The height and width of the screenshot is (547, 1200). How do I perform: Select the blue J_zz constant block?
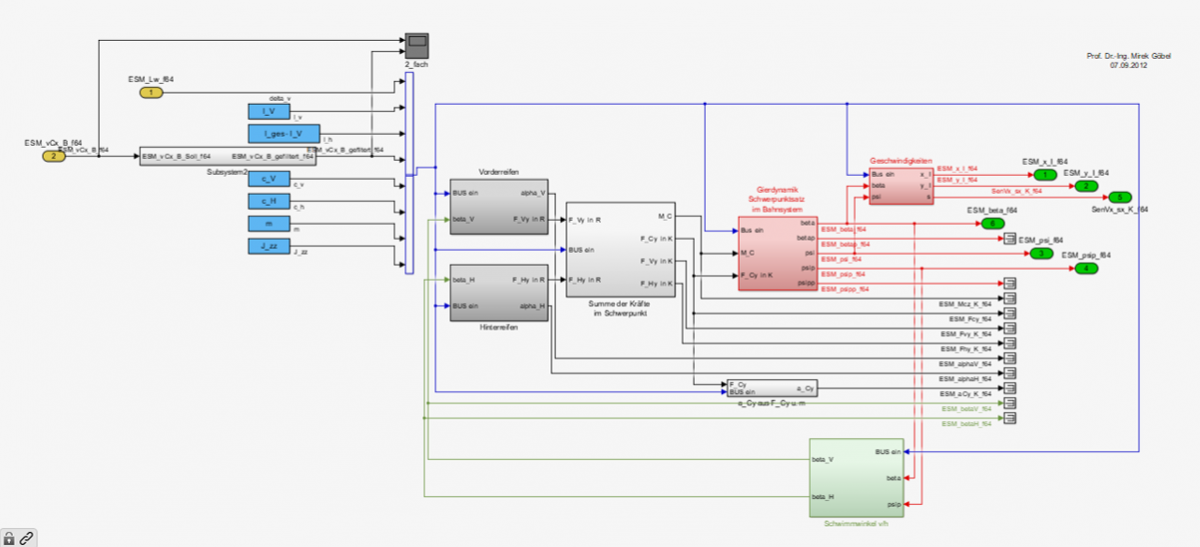[268, 246]
